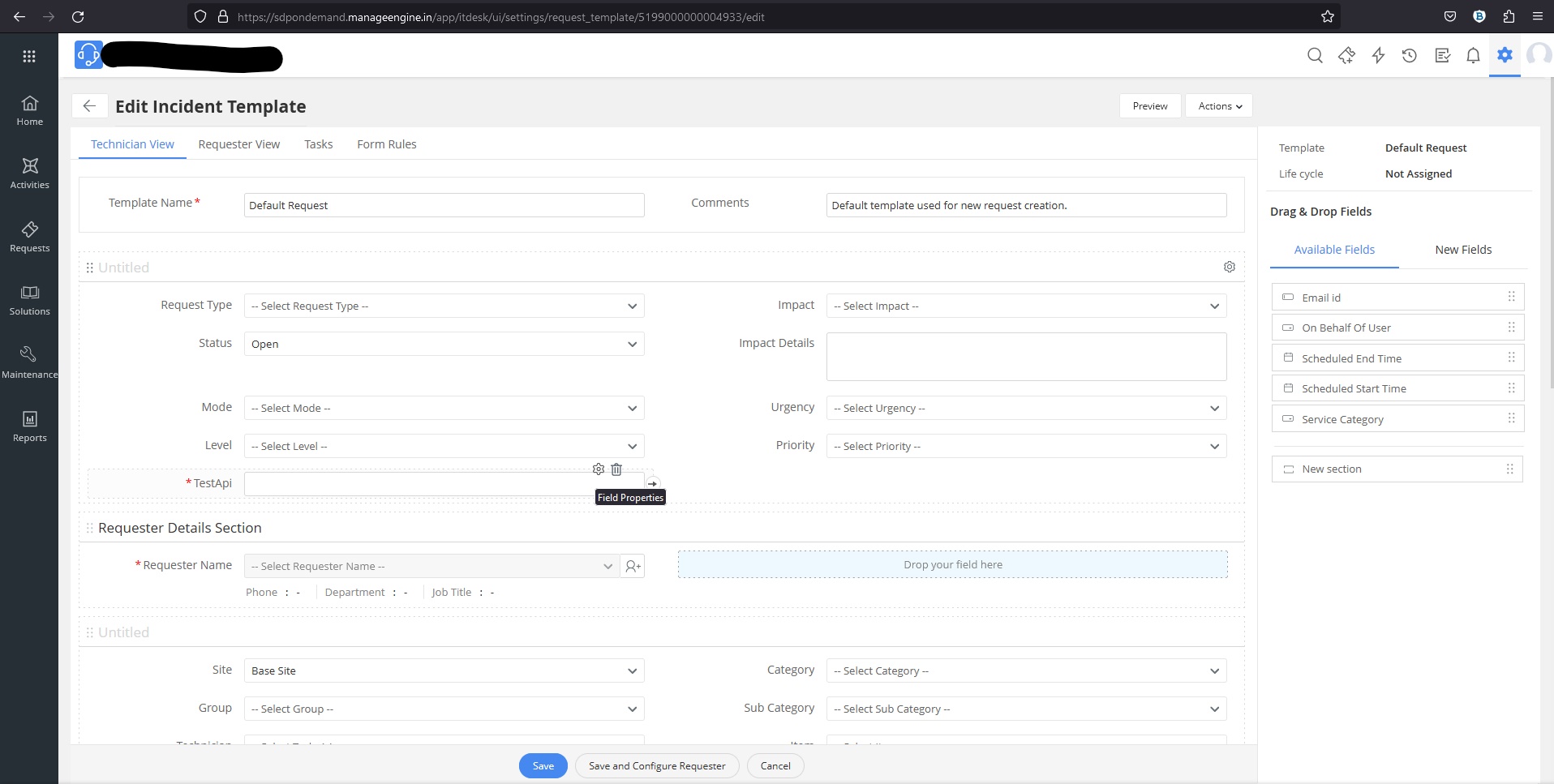Screen dimensions: 1554x784
Task: Open the Requests module in sidebar
Action: (x=30, y=237)
